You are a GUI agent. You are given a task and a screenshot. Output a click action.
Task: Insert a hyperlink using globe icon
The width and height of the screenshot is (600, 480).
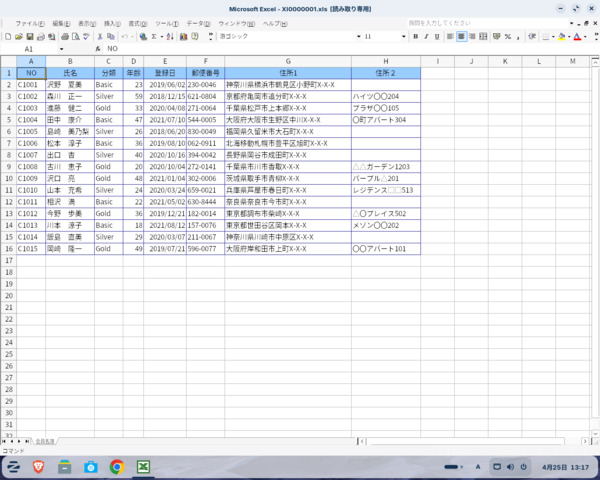click(143, 37)
